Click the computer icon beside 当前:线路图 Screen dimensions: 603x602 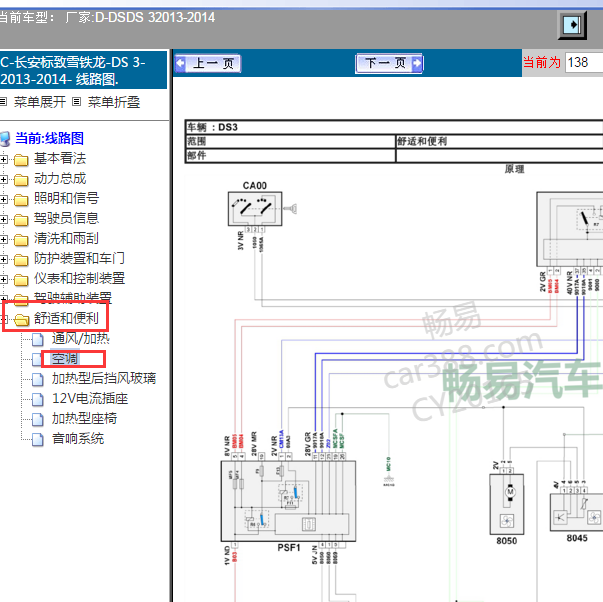5,139
